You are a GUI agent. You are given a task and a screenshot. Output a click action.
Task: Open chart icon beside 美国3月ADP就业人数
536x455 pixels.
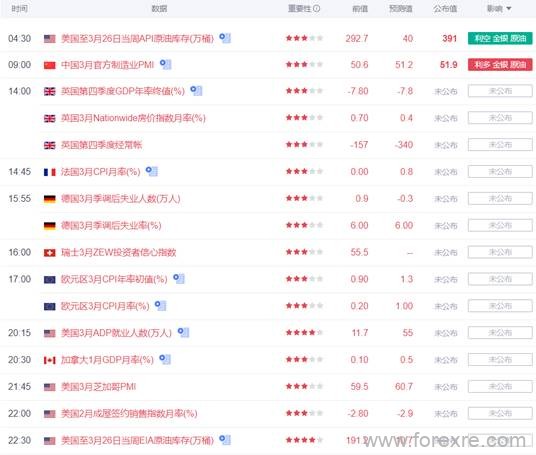(x=183, y=332)
